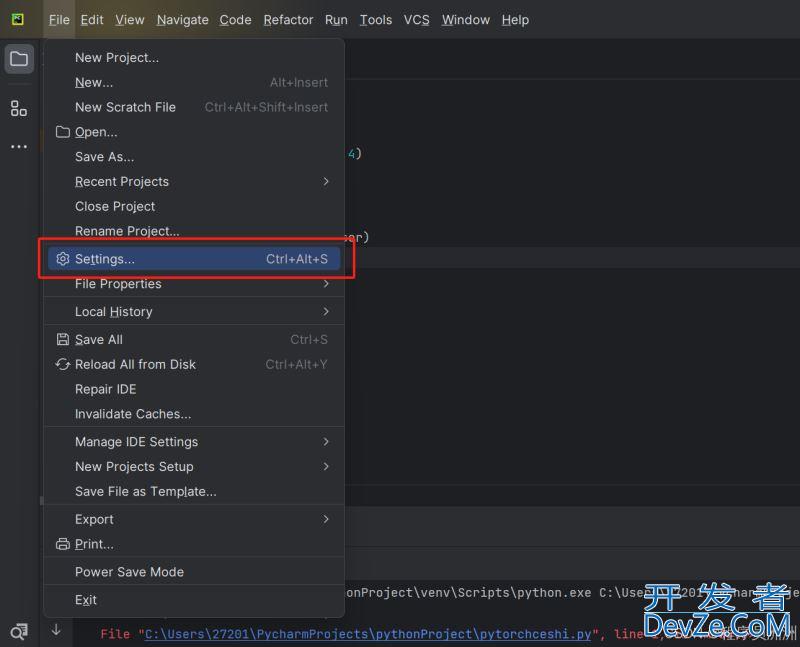Open the Tools menu
Viewport: 800px width, 647px height.
(376, 20)
